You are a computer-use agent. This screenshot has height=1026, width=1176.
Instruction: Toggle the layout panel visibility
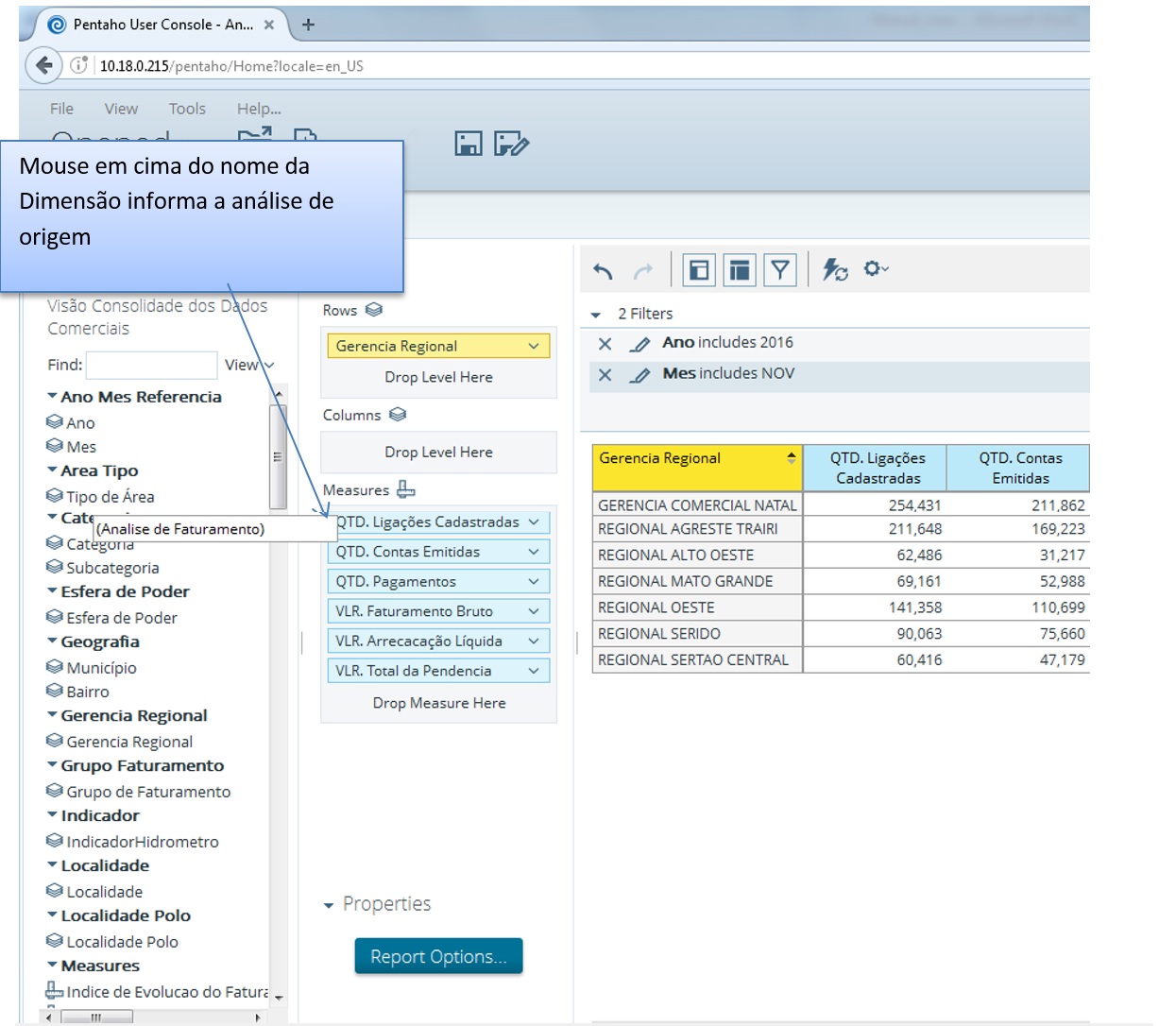click(x=740, y=269)
